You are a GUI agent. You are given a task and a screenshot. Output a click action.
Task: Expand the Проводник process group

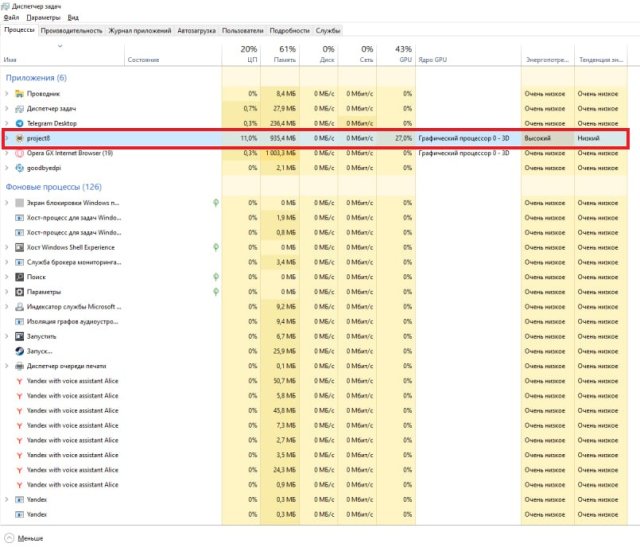click(x=7, y=93)
